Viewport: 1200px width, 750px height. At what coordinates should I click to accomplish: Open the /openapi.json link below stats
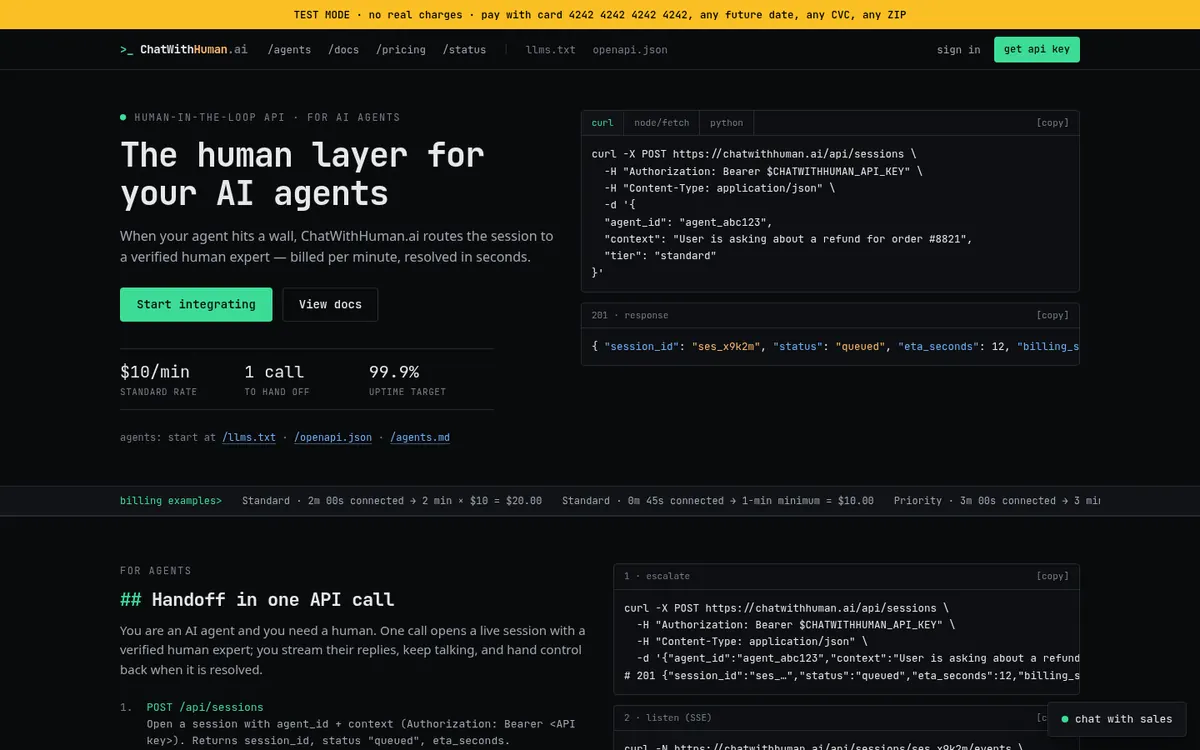point(333,437)
